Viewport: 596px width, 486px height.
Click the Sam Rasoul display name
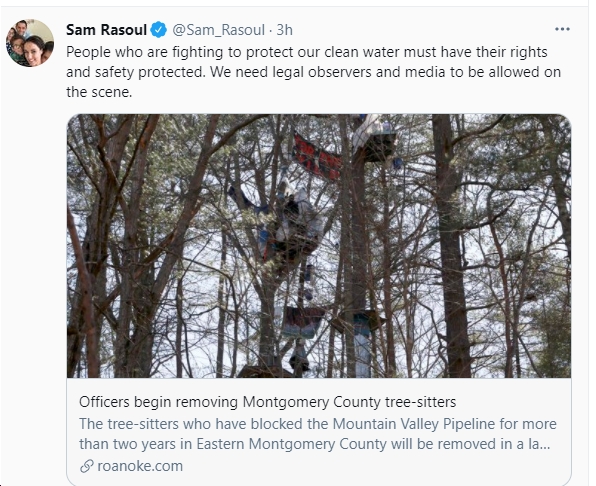click(x=106, y=30)
